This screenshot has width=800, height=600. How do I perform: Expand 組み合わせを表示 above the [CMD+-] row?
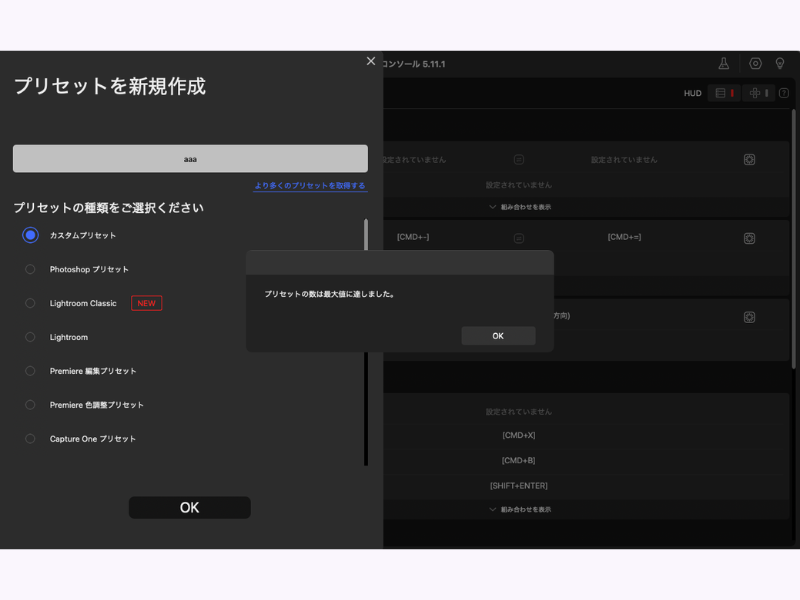519,207
